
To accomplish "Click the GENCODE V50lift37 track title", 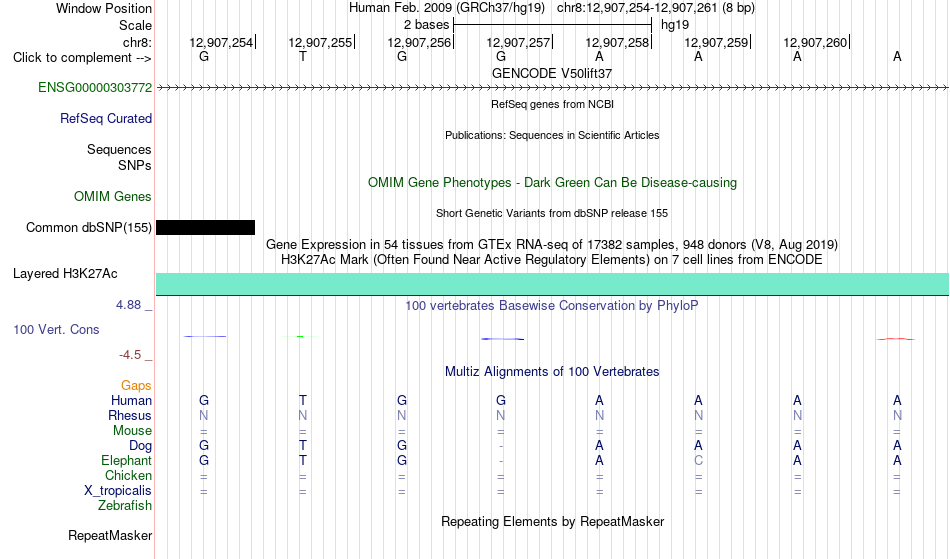I will 552,73.
